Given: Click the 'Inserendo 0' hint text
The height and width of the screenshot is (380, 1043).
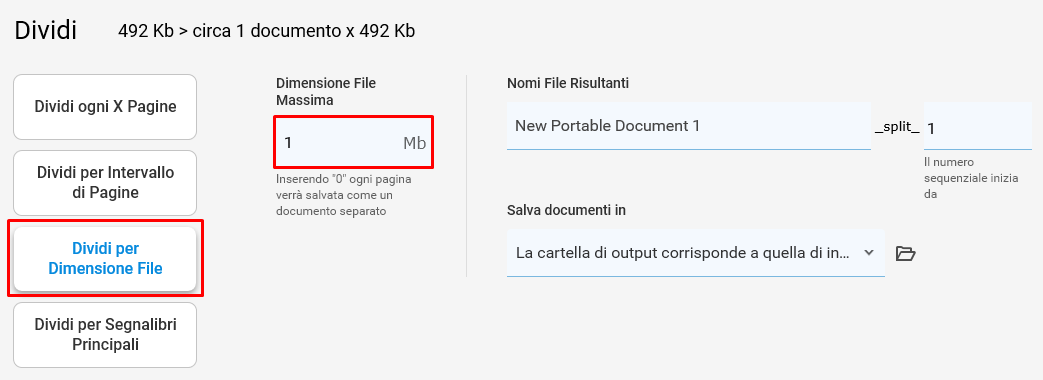Looking at the screenshot, I should pyautogui.click(x=343, y=195).
